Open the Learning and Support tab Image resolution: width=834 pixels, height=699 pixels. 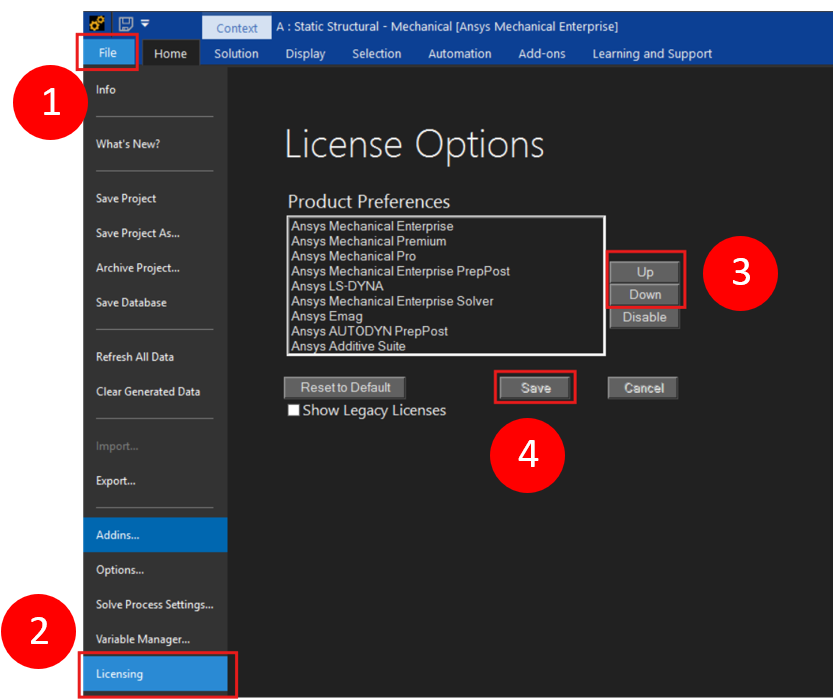(652, 54)
